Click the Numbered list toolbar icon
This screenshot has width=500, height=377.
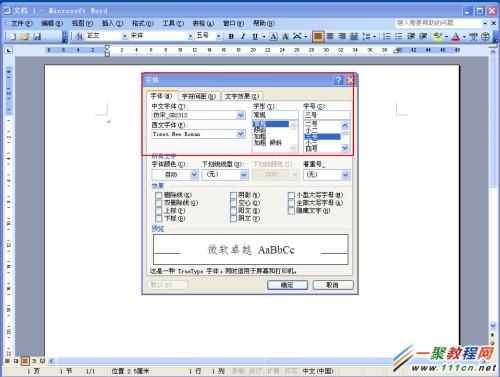[387, 36]
